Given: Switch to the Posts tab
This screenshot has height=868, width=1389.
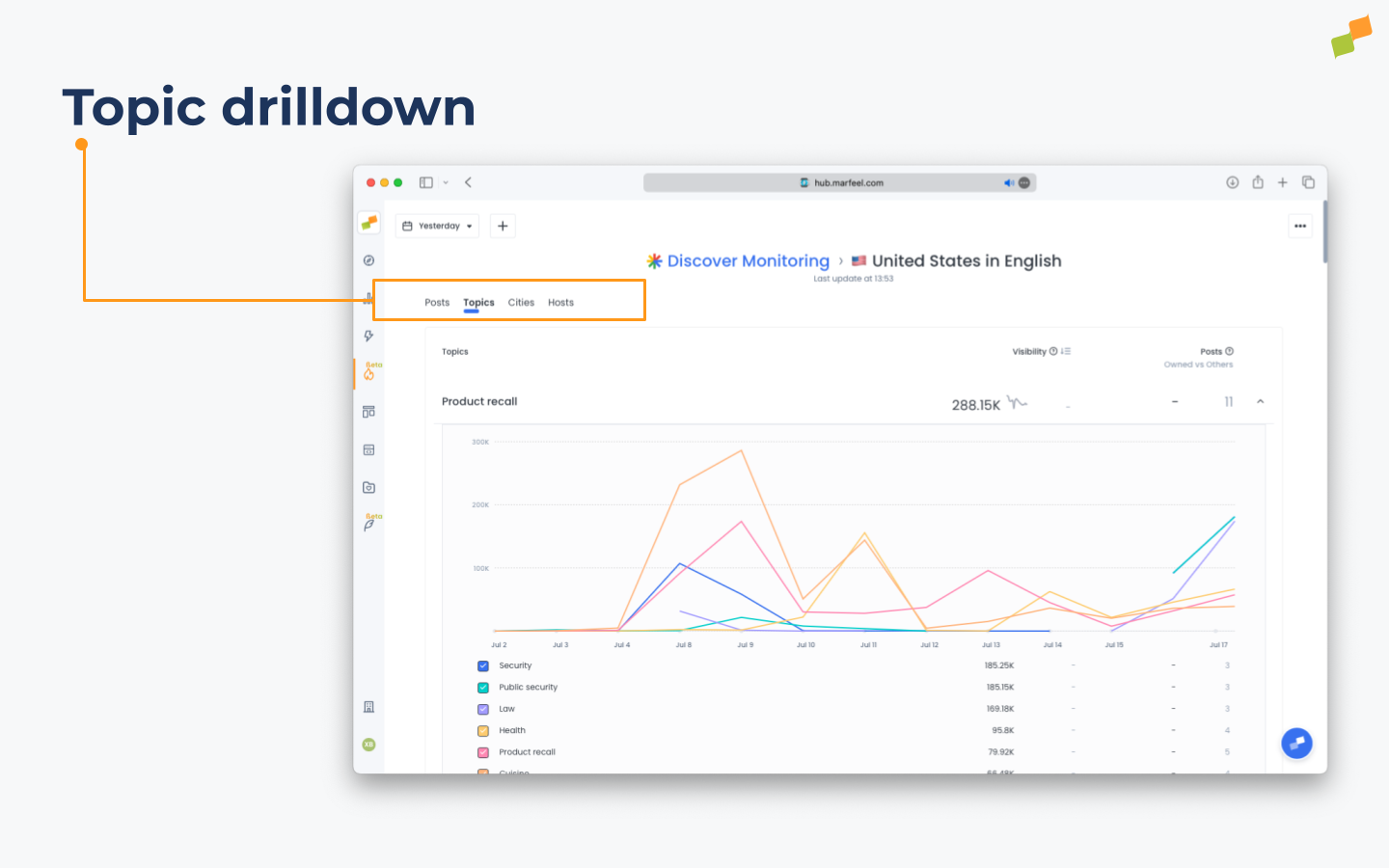Looking at the screenshot, I should (x=436, y=302).
